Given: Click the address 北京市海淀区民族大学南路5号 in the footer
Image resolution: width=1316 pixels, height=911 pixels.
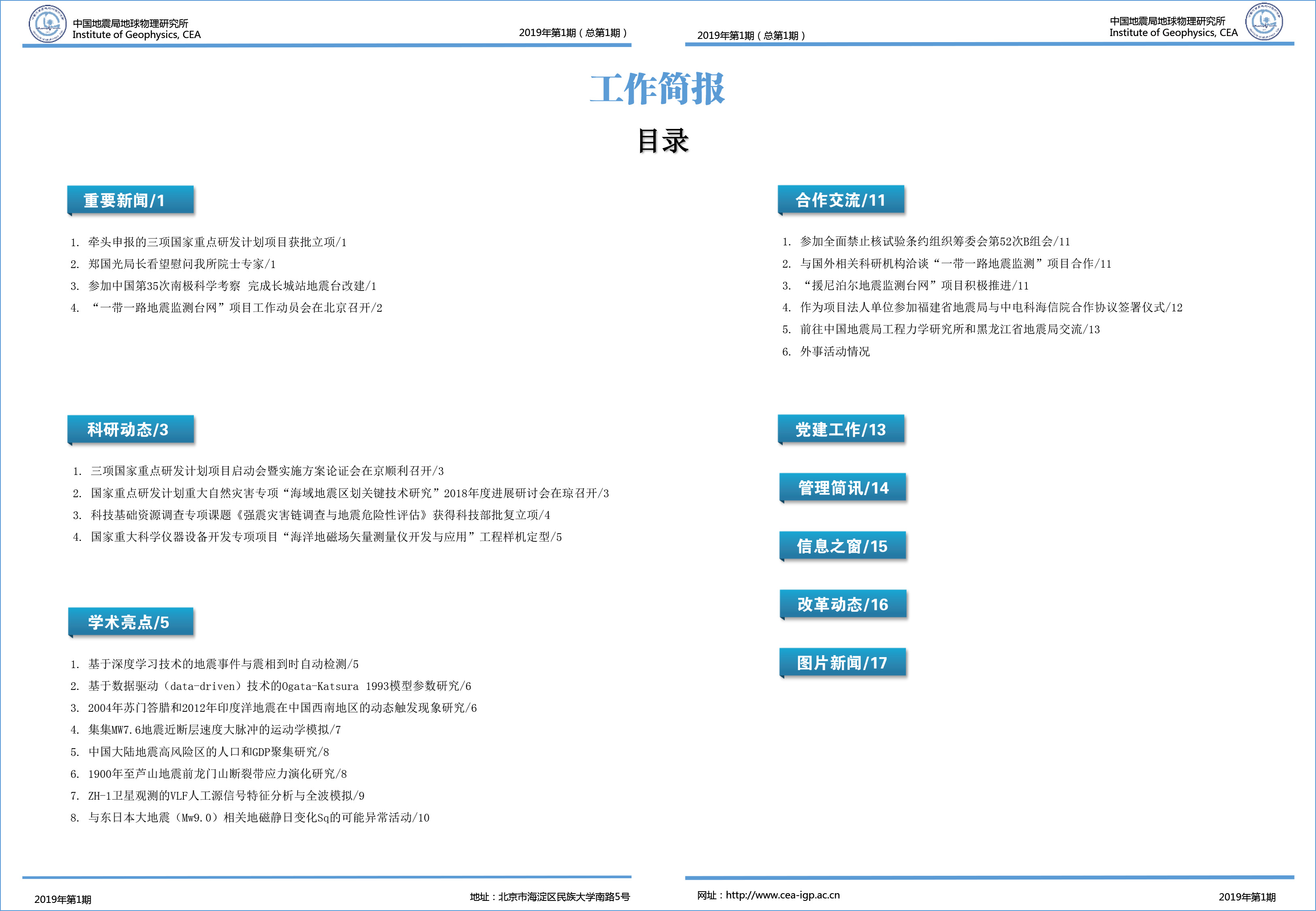Looking at the screenshot, I should coord(564,897).
